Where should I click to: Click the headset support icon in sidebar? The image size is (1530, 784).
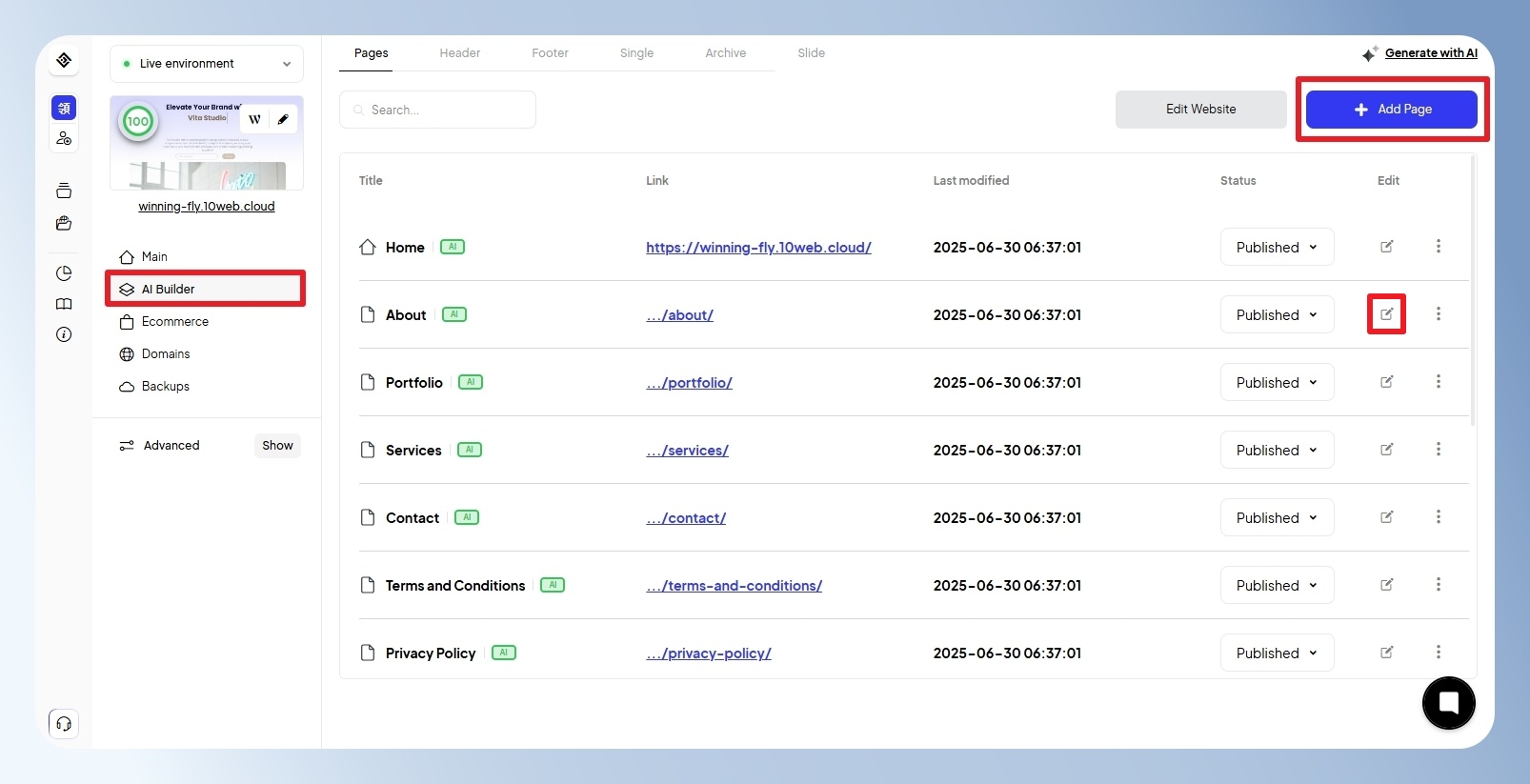(64, 724)
